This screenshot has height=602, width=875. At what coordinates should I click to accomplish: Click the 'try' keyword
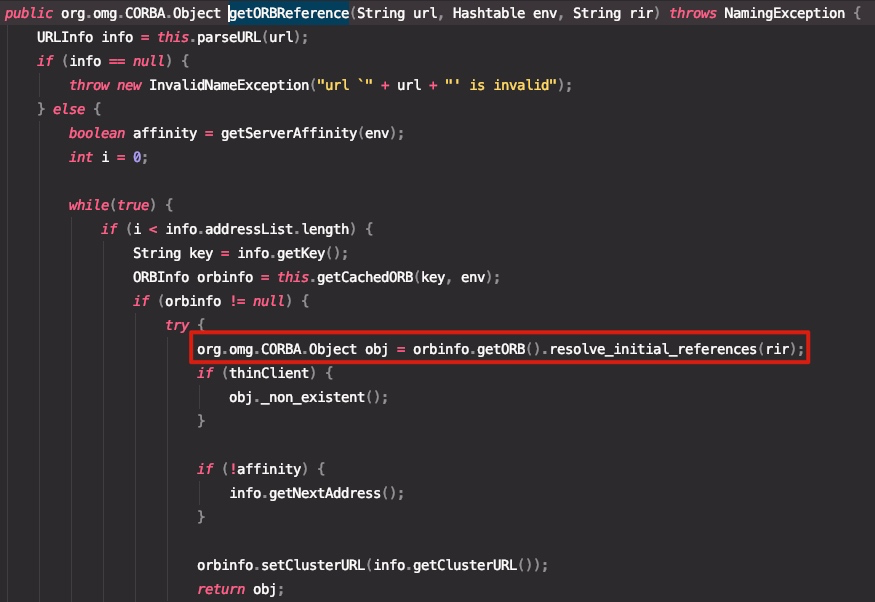177,325
